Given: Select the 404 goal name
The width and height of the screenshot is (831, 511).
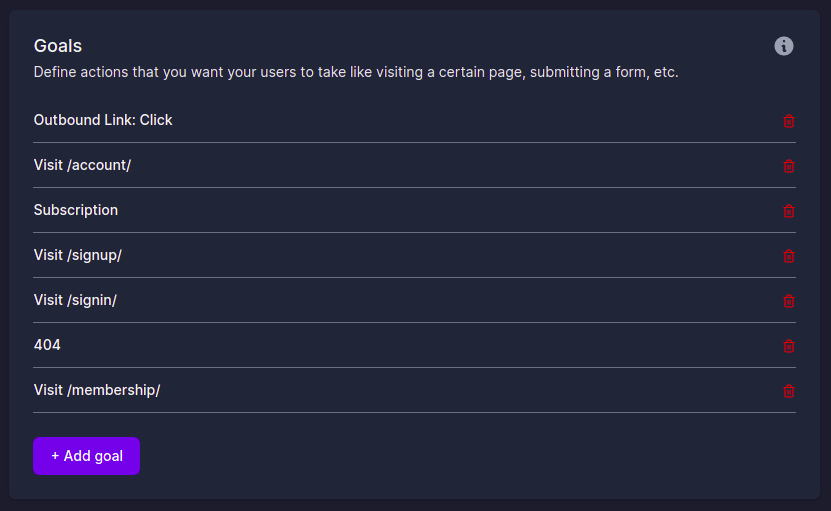Looking at the screenshot, I should [47, 345].
